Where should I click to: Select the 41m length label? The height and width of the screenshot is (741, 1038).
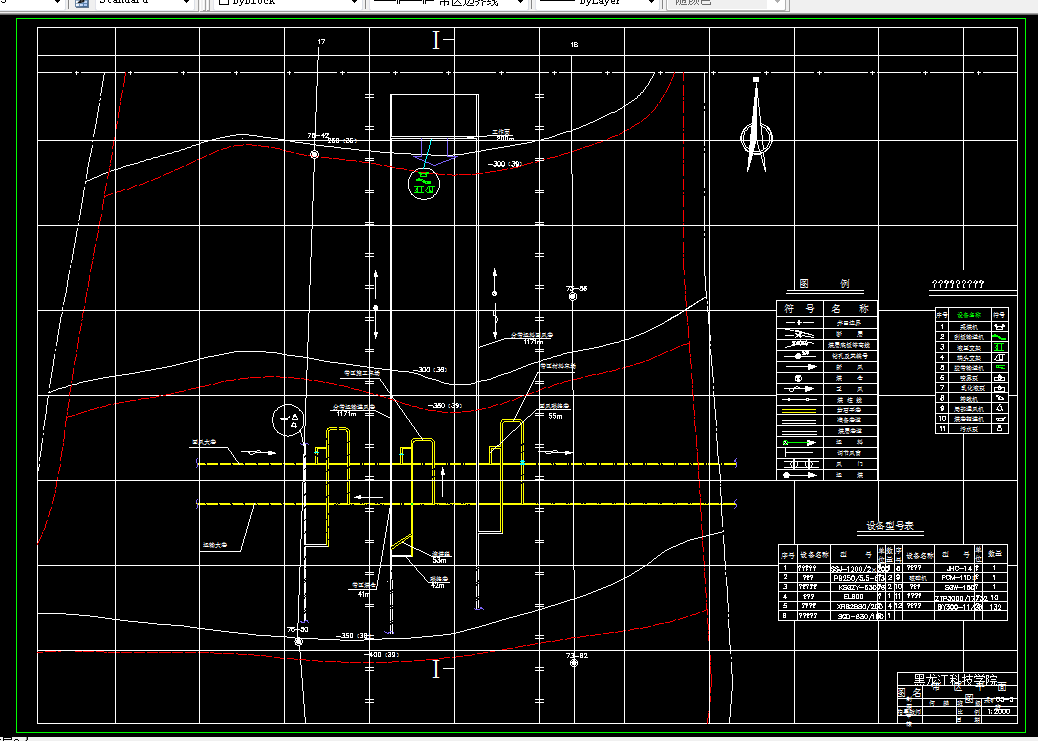point(363,594)
